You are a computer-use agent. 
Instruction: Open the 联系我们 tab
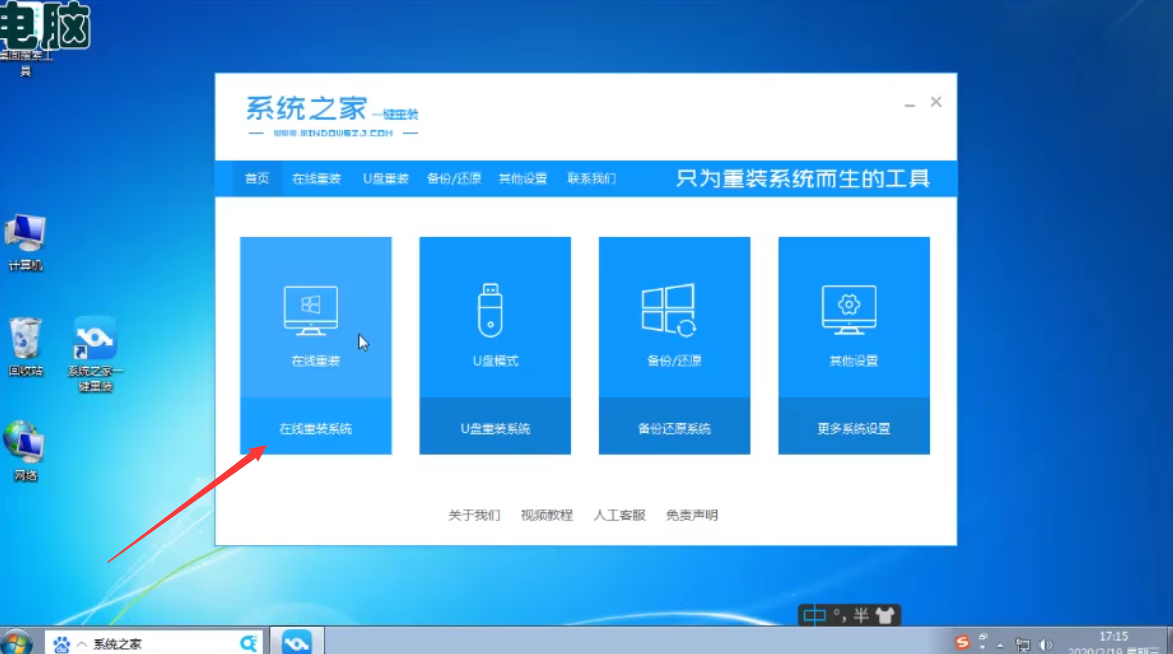(x=591, y=178)
